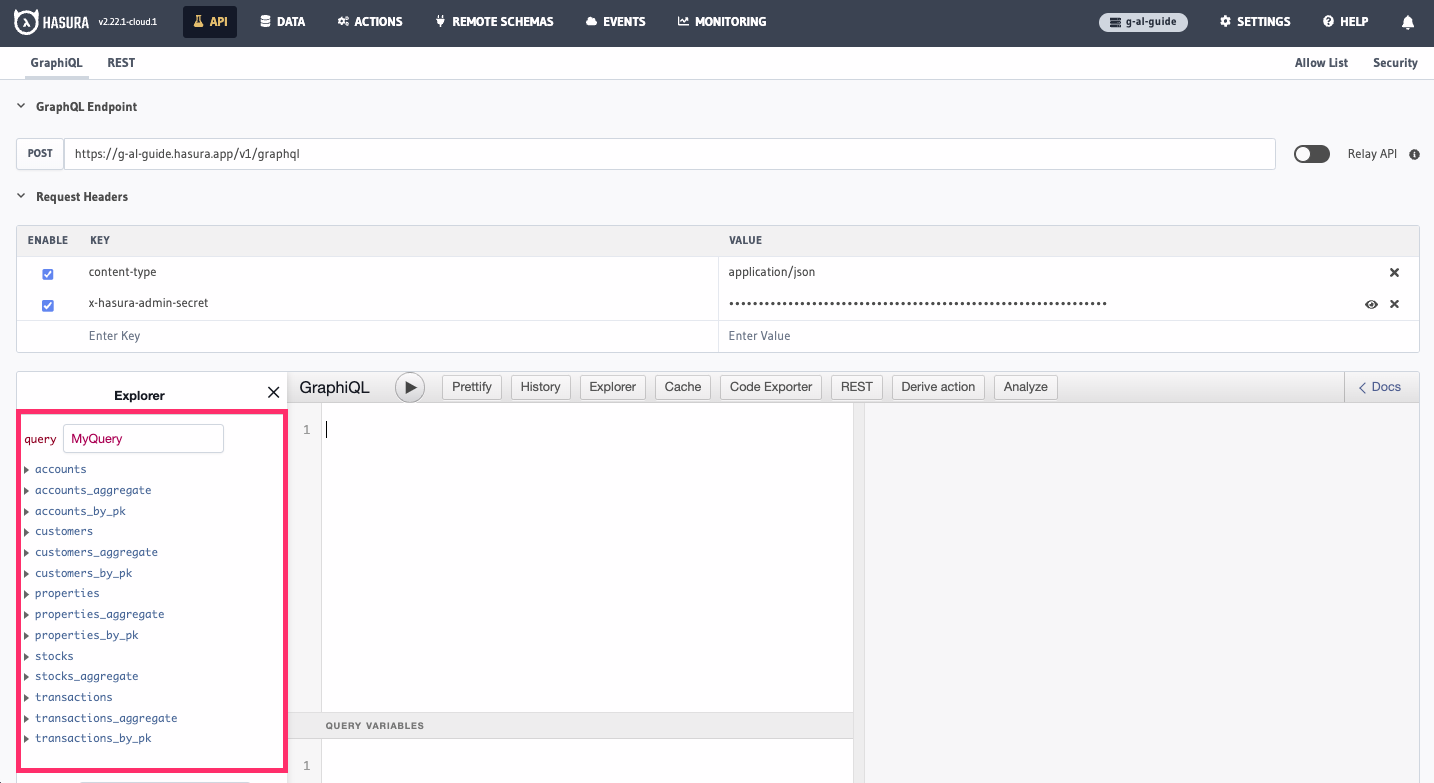Image resolution: width=1434 pixels, height=783 pixels.
Task: Open the HELP menu
Action: click(1345, 21)
